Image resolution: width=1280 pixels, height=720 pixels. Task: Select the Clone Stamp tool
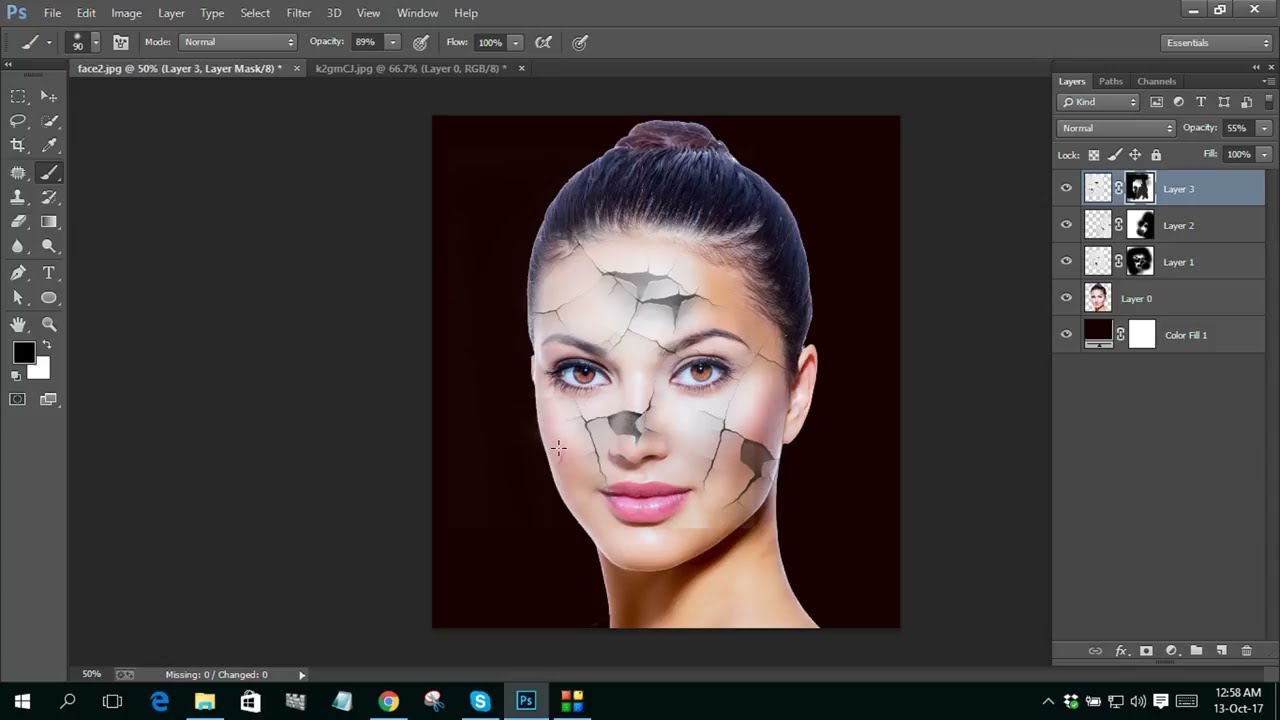(18, 198)
